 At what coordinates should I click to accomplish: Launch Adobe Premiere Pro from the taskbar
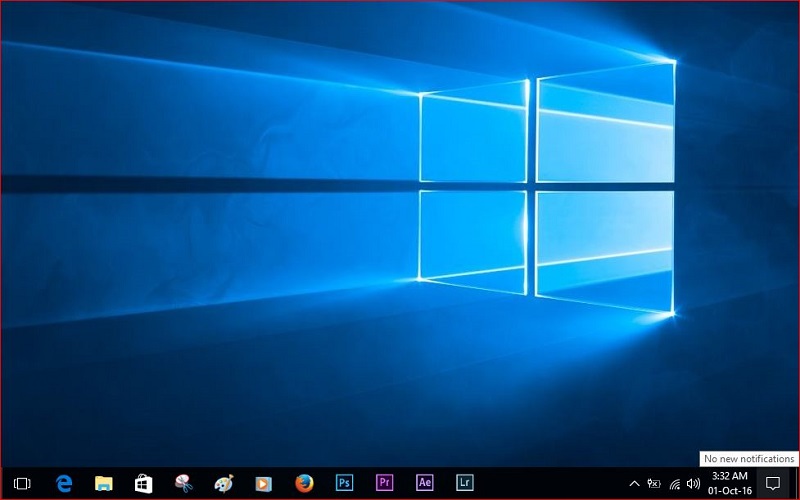coord(384,483)
